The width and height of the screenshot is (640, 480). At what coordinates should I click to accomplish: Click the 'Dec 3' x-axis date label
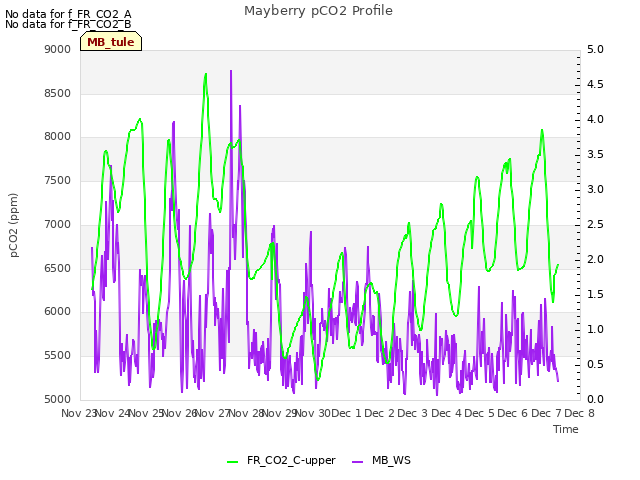[413, 413]
